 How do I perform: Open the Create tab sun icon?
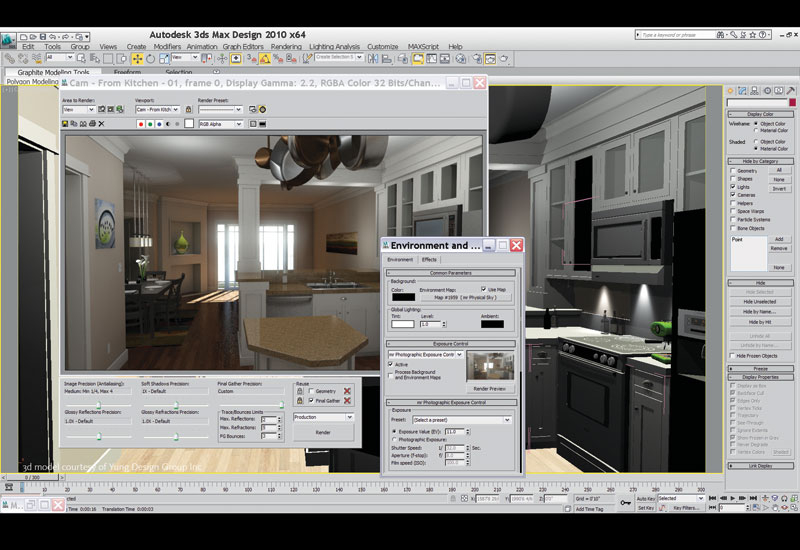[731, 91]
